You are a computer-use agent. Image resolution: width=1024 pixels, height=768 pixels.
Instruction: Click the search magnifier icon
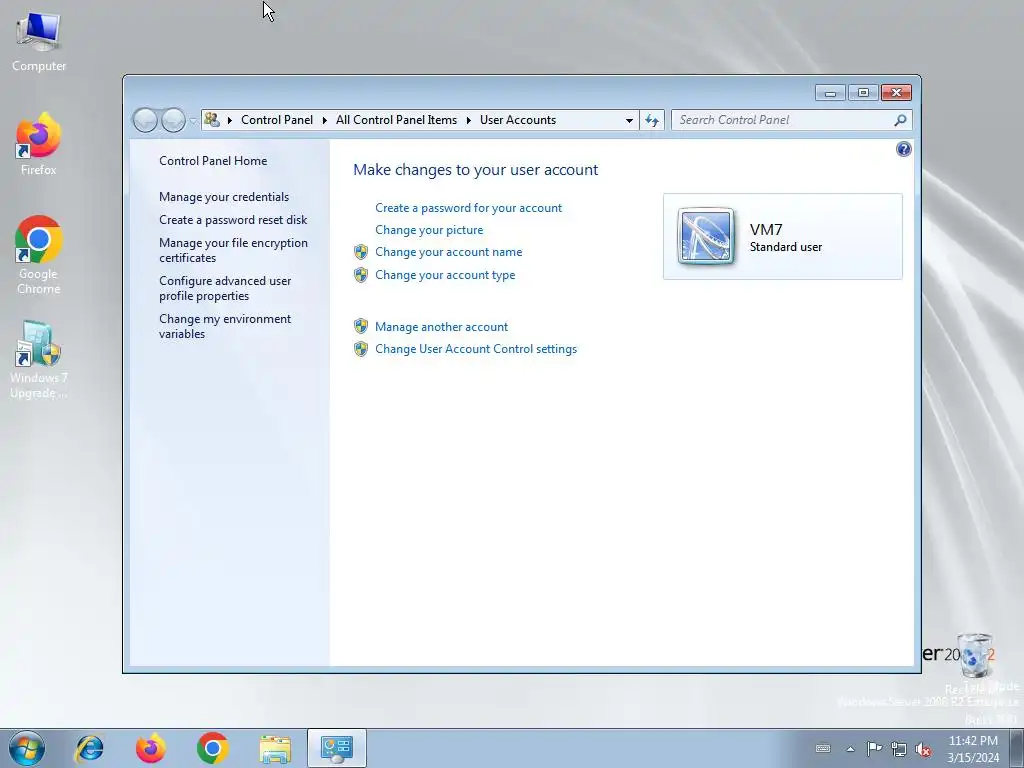pyautogui.click(x=900, y=120)
